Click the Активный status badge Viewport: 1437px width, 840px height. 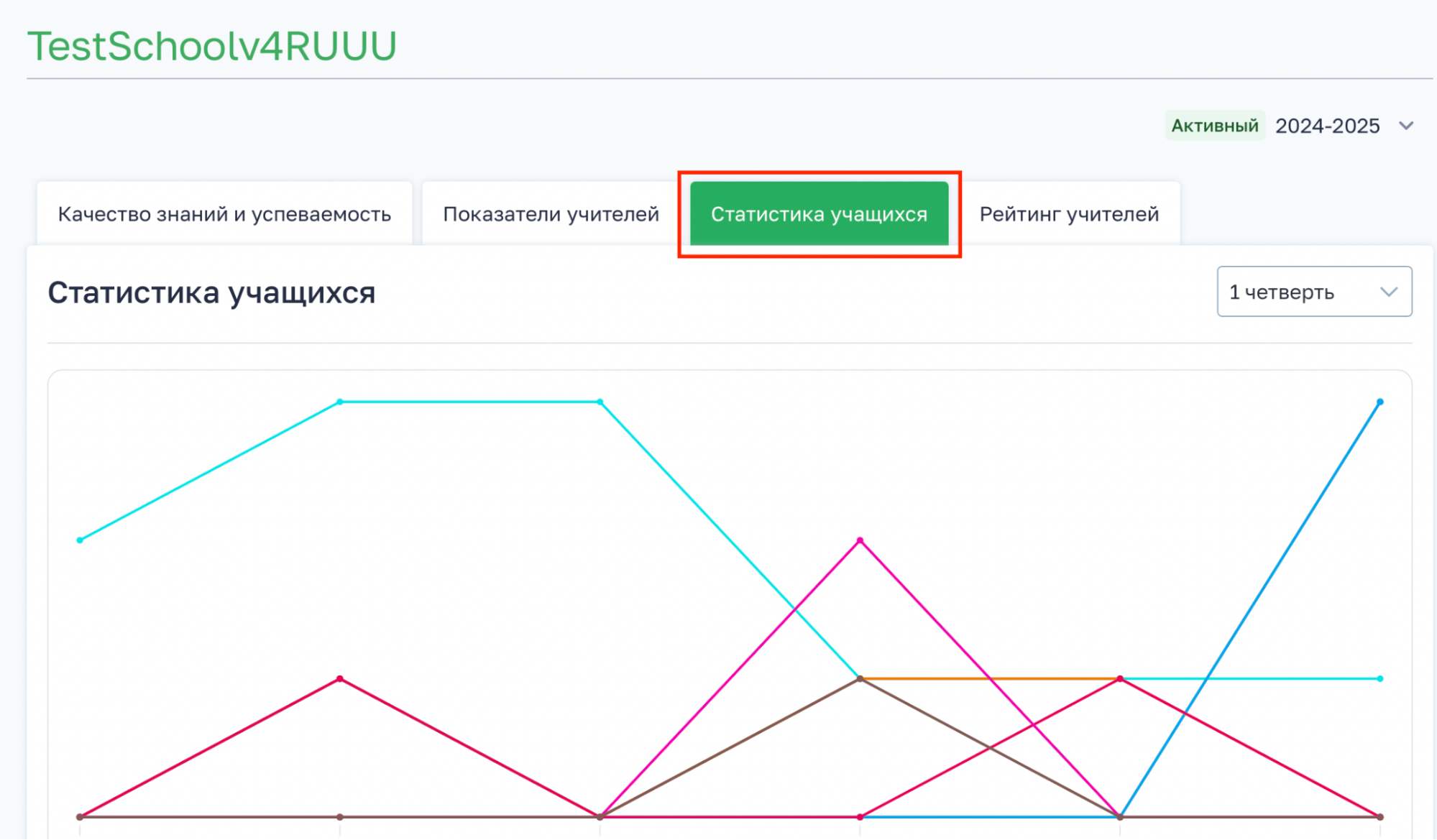coord(1214,126)
